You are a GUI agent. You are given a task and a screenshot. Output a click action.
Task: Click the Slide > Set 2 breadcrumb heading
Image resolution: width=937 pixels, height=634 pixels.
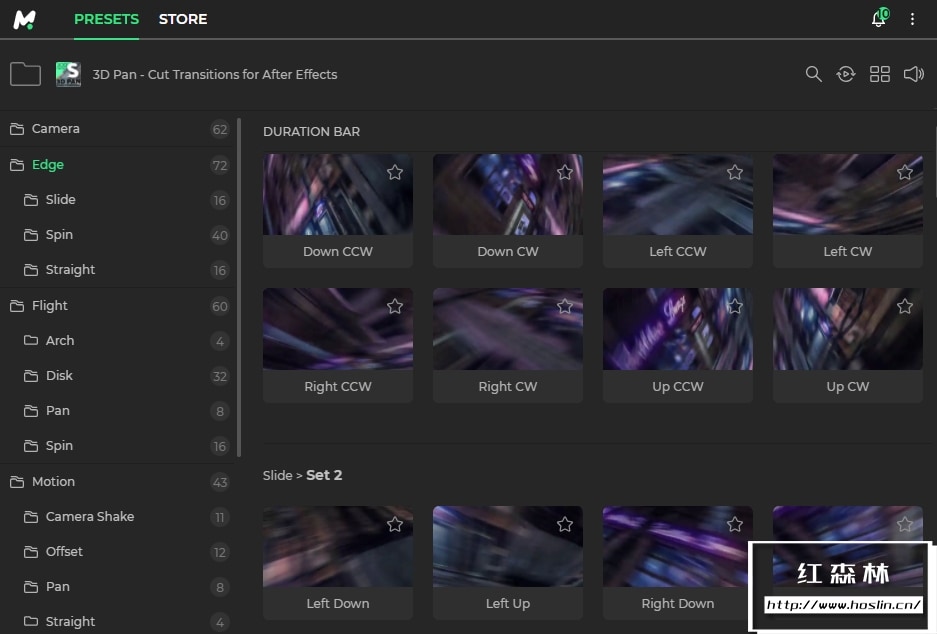[x=302, y=475]
